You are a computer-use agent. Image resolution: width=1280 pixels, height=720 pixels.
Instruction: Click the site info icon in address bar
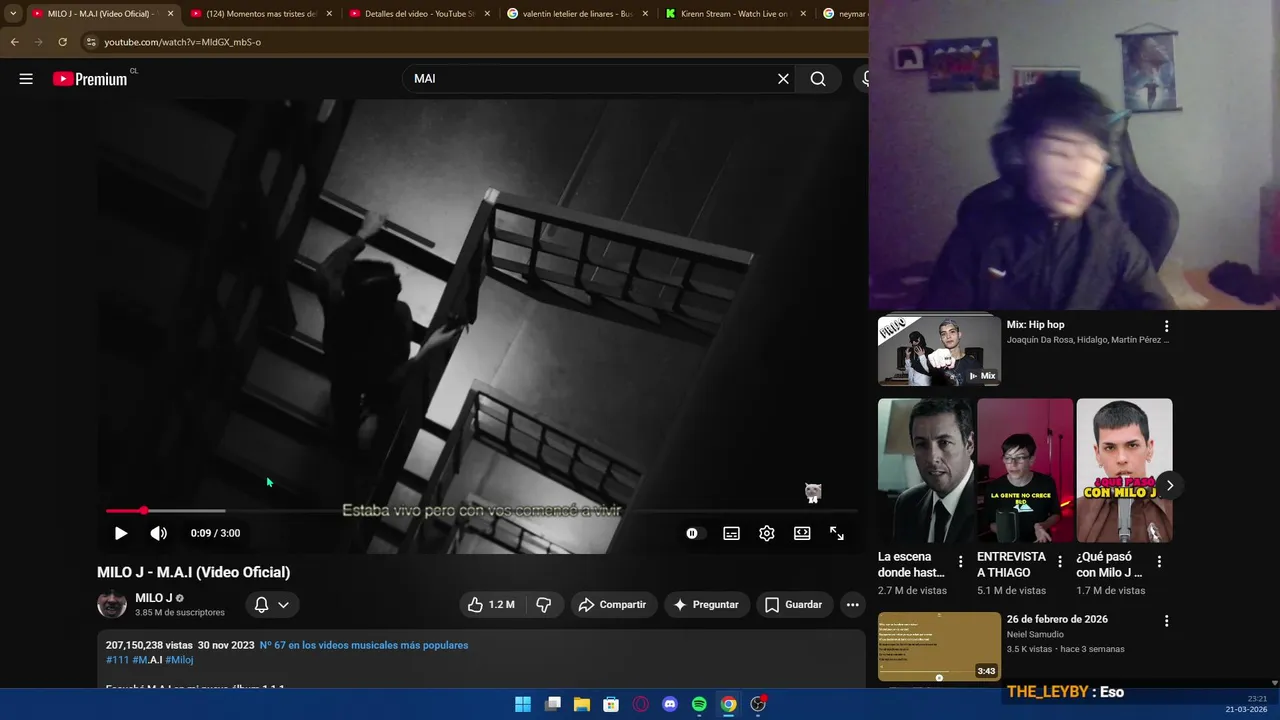[x=91, y=42]
